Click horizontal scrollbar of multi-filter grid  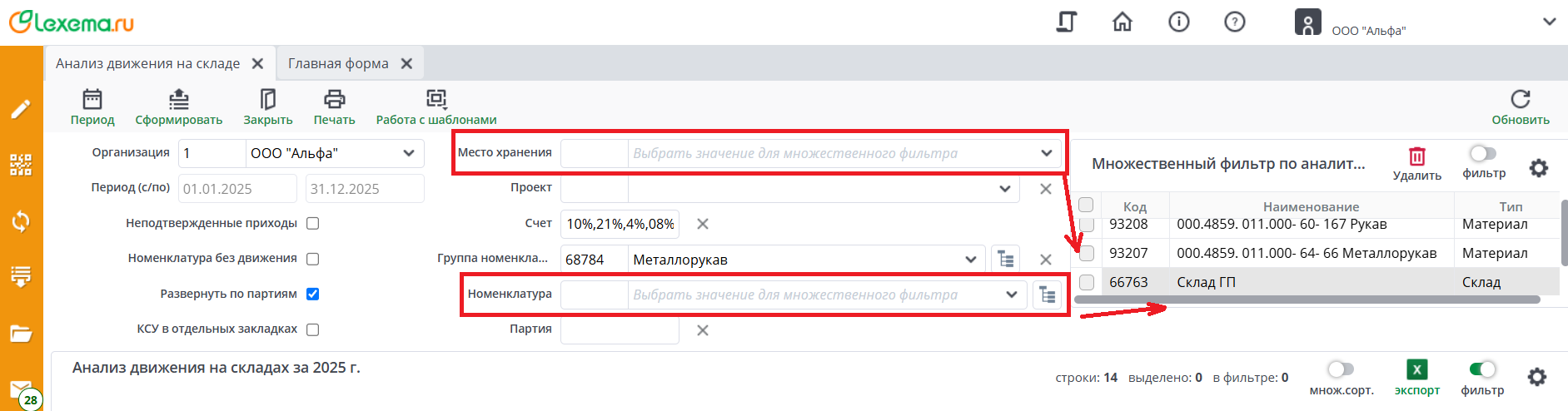click(x=1307, y=300)
